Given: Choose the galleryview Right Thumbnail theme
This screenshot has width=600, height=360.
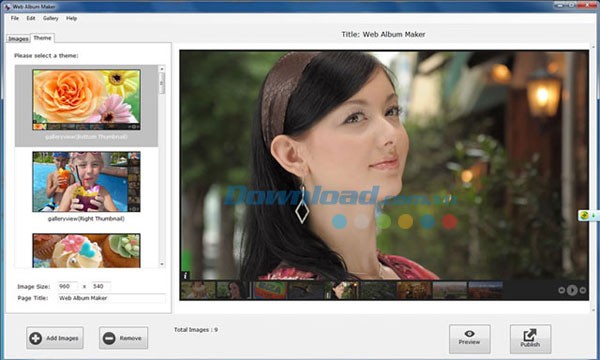Looking at the screenshot, I should pos(86,182).
